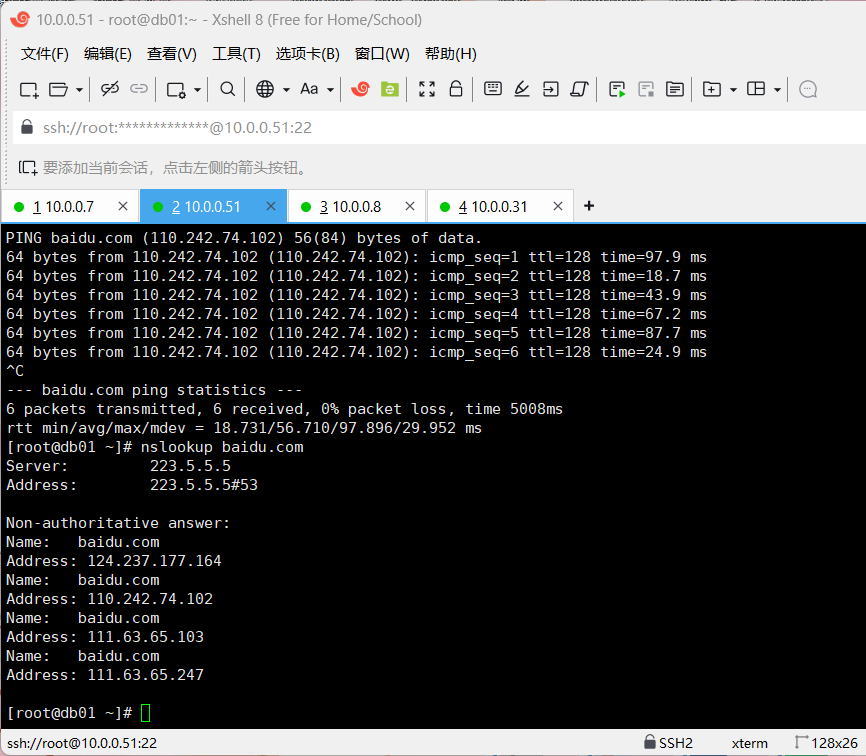Launch the red Xshell swirl icon in toolbar

tap(360, 89)
